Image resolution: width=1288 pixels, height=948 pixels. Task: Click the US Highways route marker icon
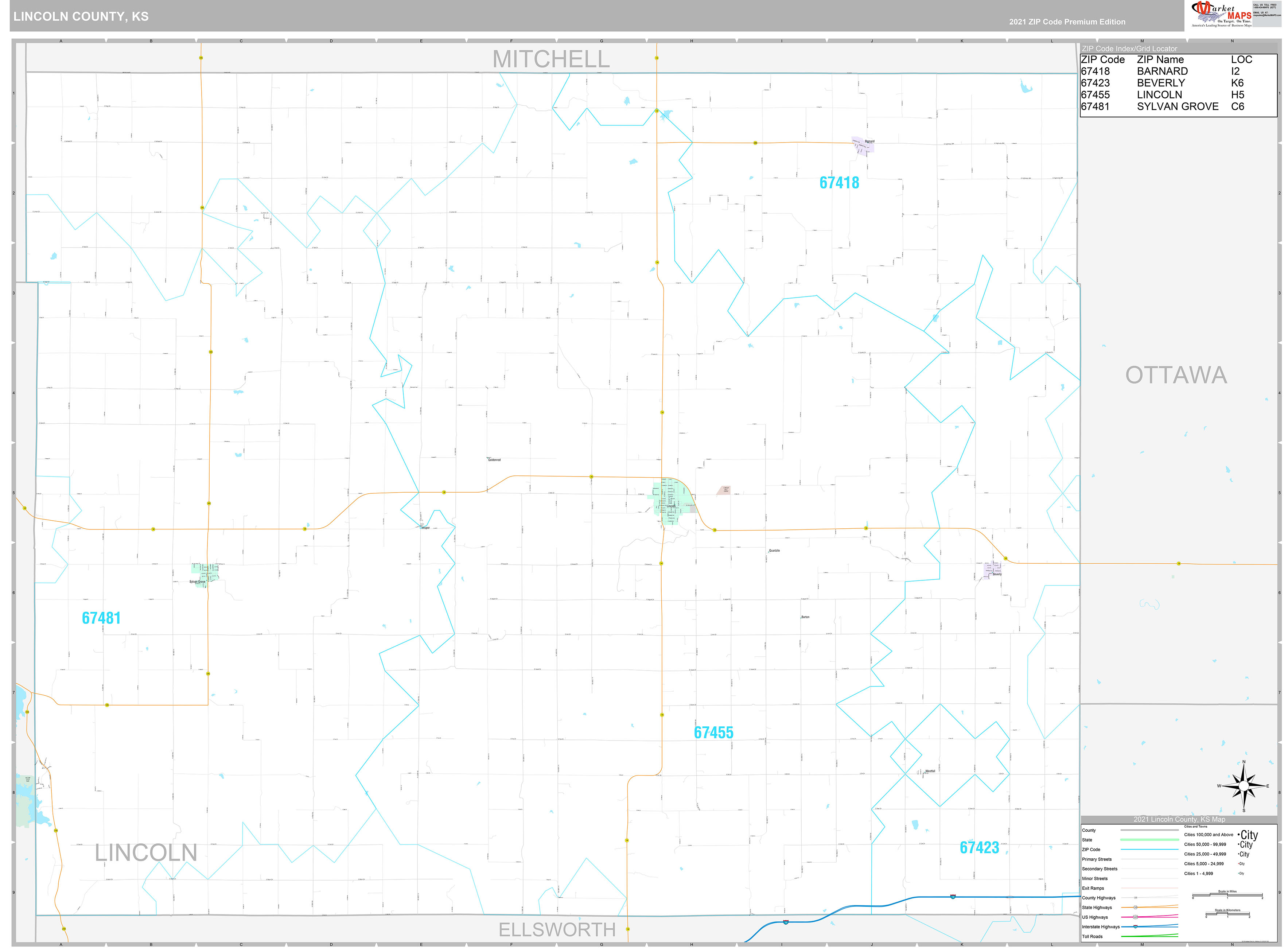(1135, 917)
